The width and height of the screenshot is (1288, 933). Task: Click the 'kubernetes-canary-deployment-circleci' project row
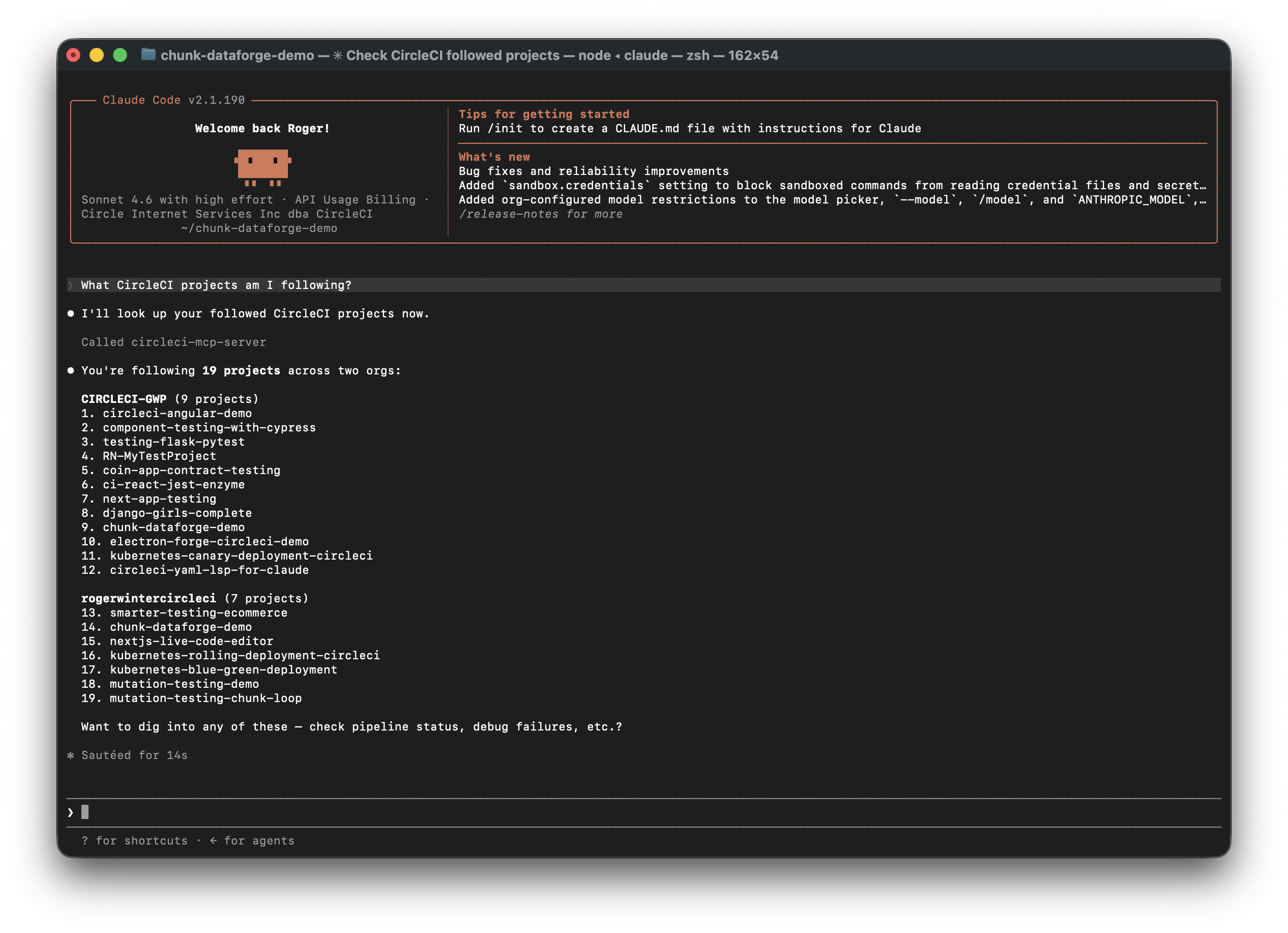tap(226, 556)
